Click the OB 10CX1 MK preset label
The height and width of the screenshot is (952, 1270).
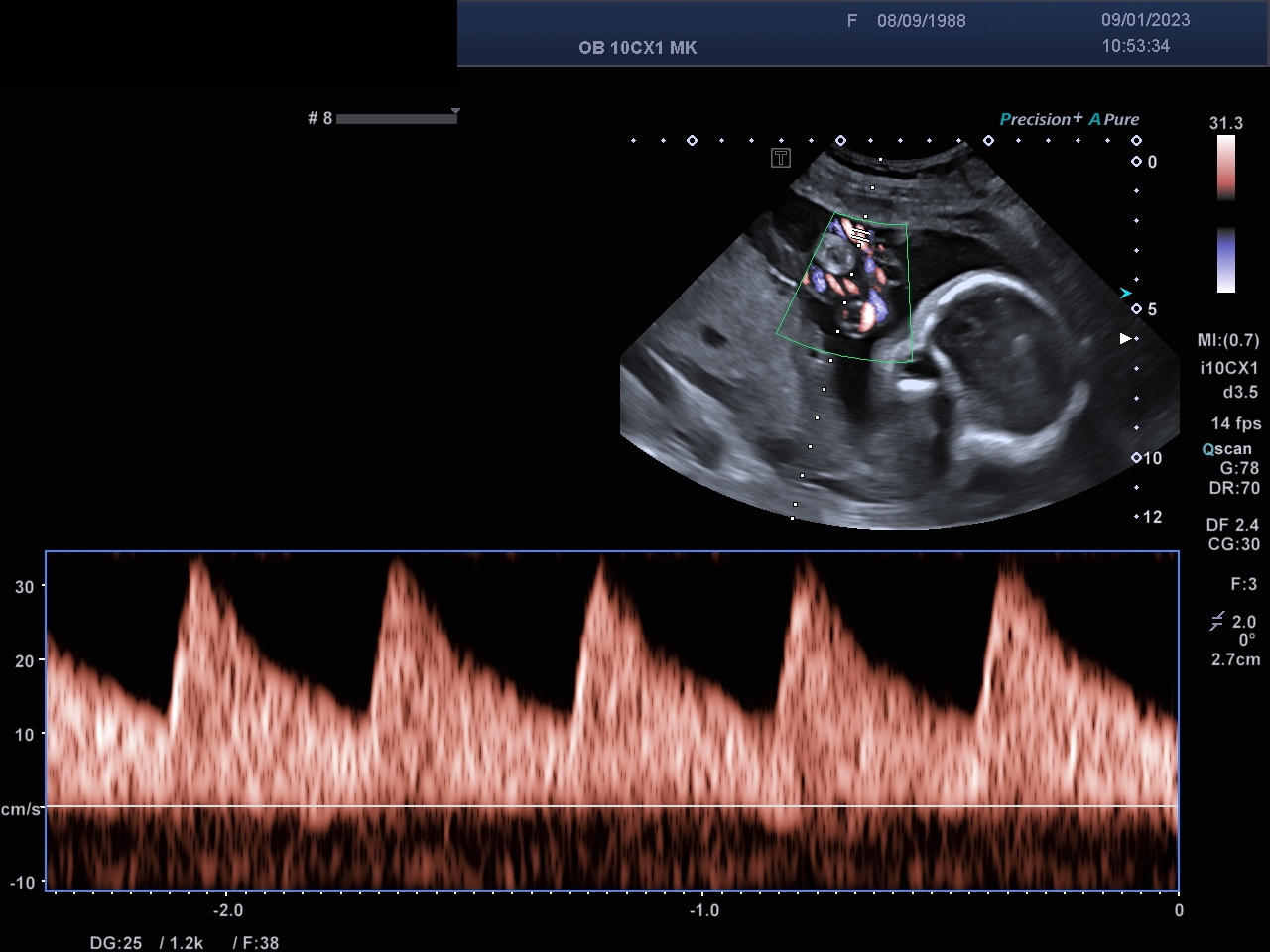(638, 48)
